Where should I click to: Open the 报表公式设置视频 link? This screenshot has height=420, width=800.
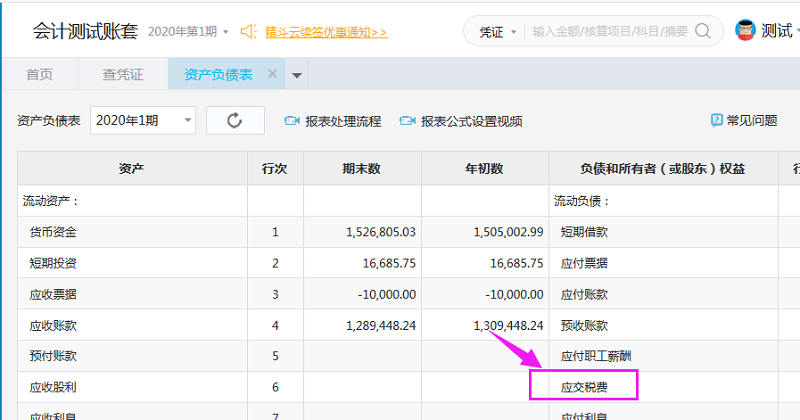pyautogui.click(x=471, y=121)
